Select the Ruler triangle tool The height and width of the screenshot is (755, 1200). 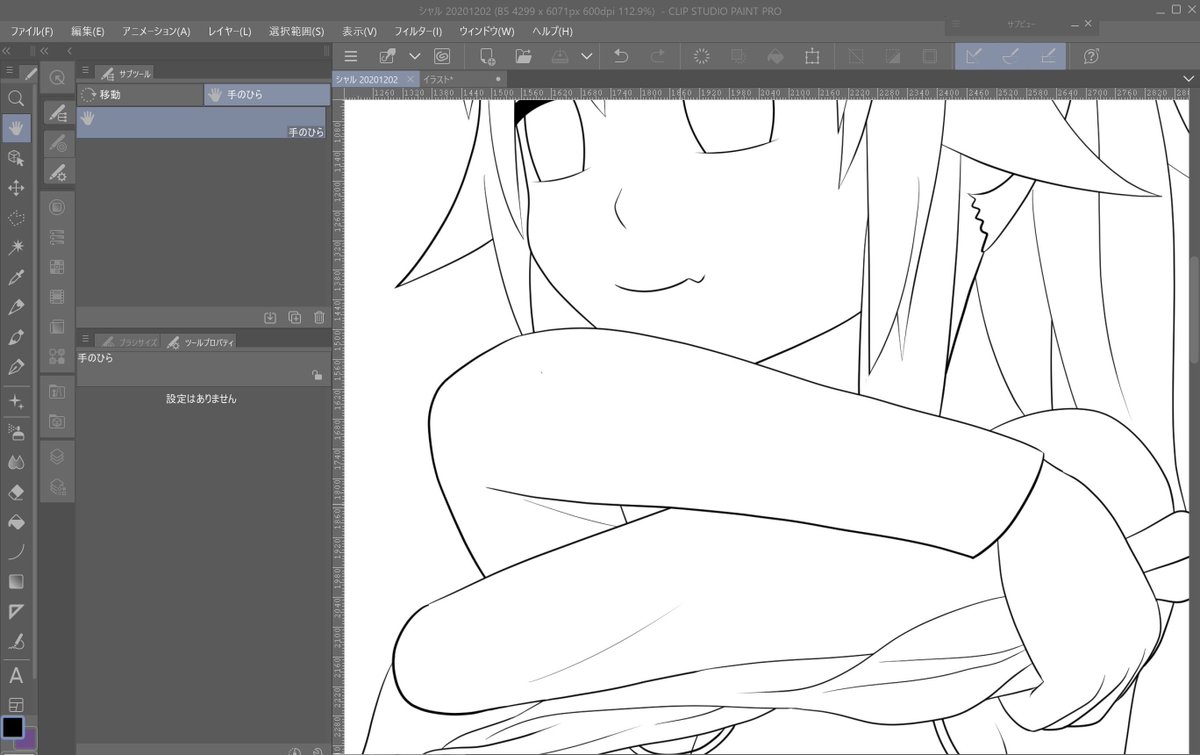(16, 611)
